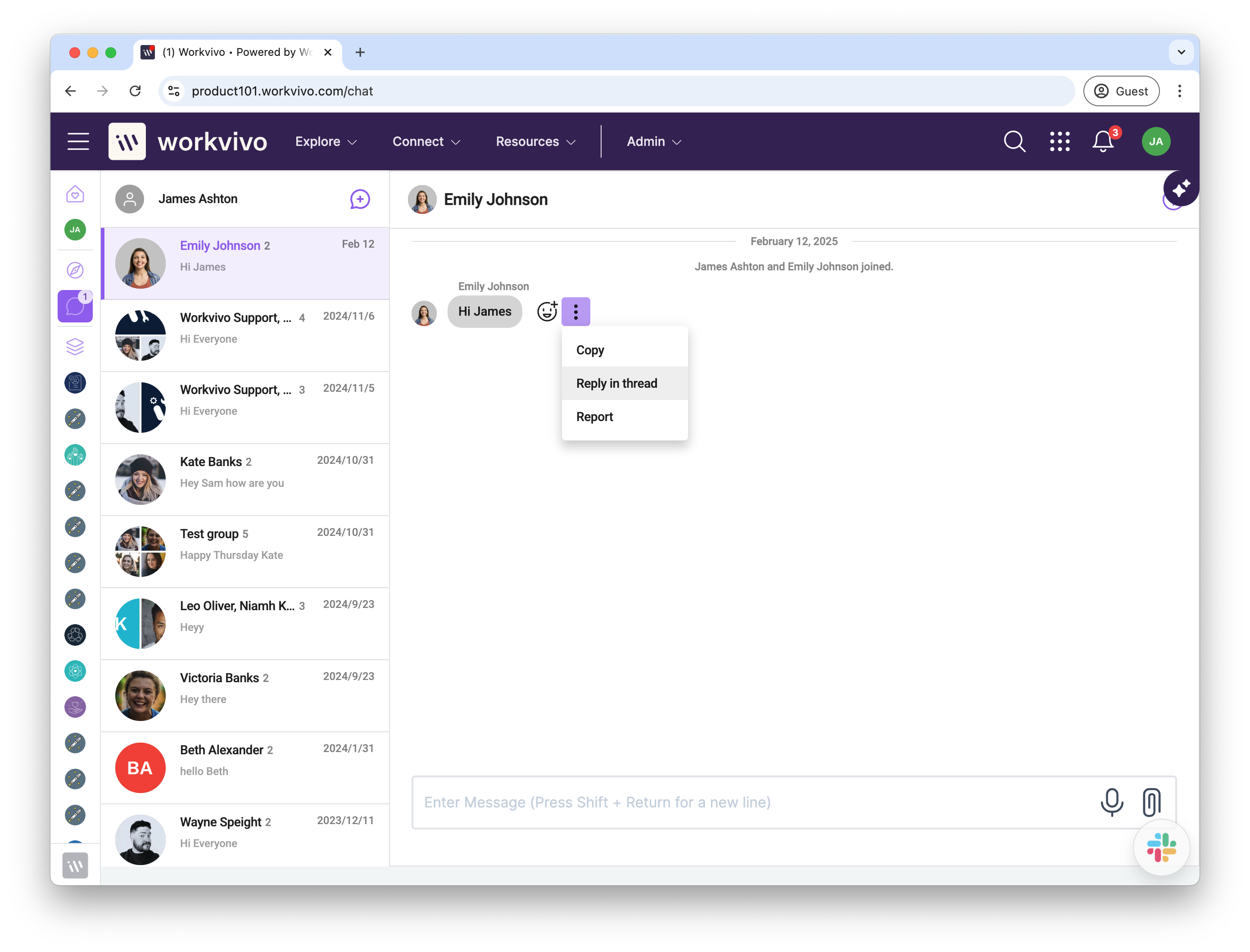Start a new chat with the plus bubble icon
This screenshot has width=1250, height=952.
[360, 199]
